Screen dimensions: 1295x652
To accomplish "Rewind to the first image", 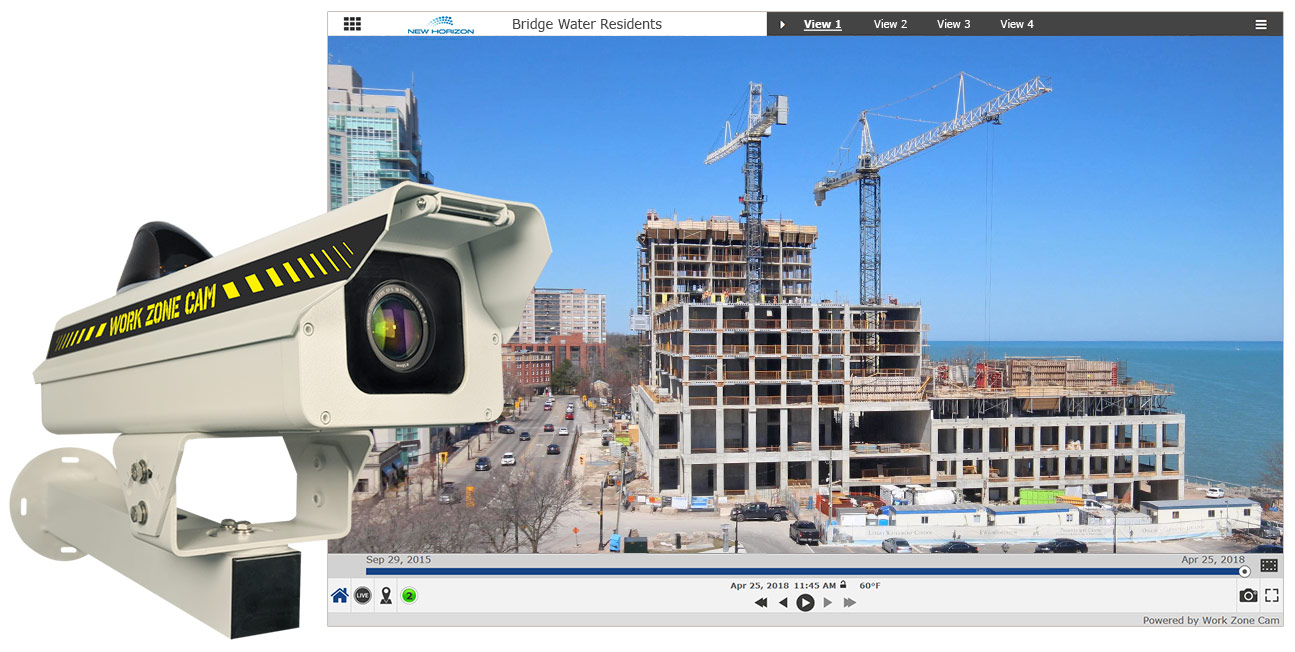I will pos(761,603).
